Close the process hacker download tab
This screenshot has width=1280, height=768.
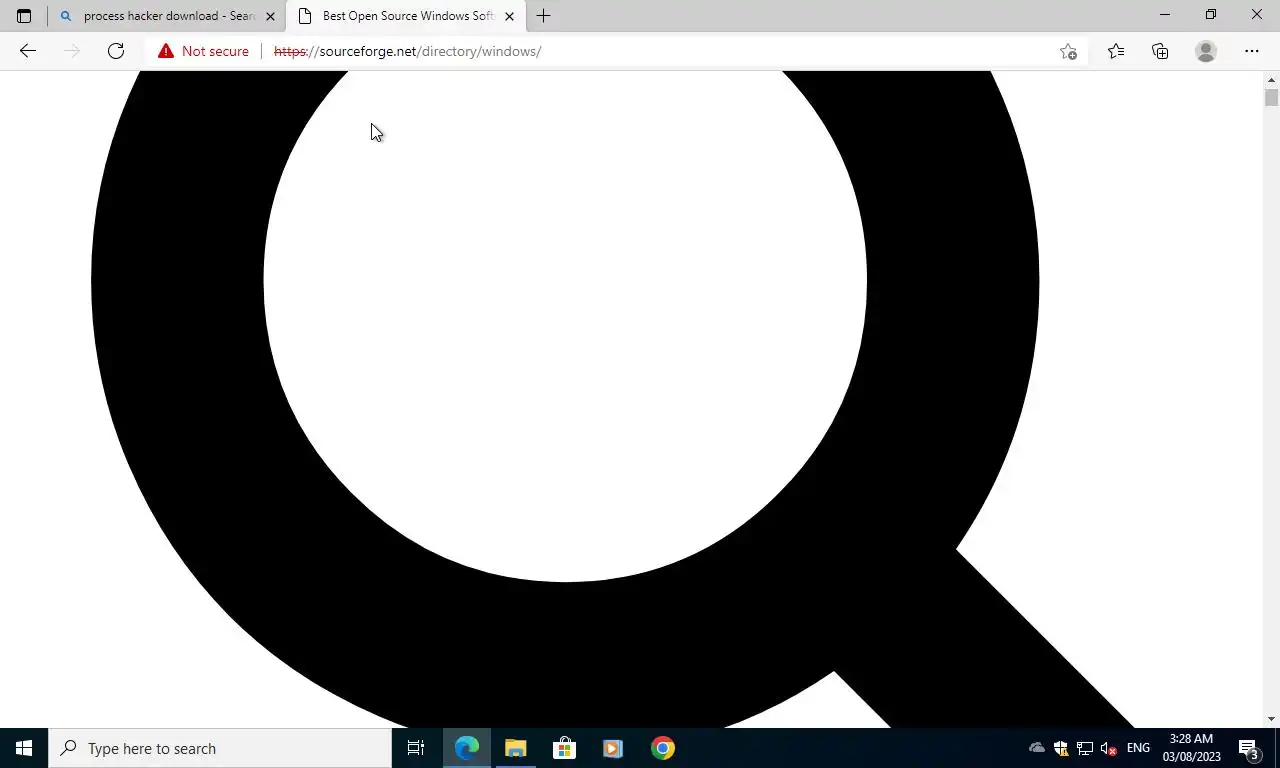[270, 16]
